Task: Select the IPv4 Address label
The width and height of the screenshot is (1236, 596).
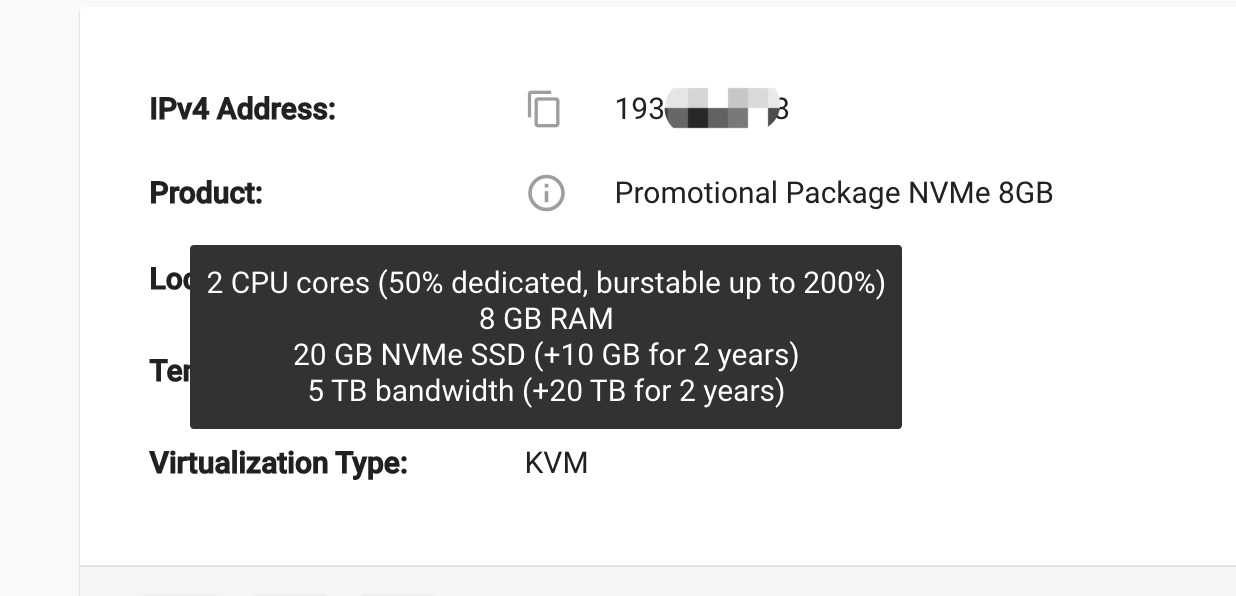Action: (242, 109)
